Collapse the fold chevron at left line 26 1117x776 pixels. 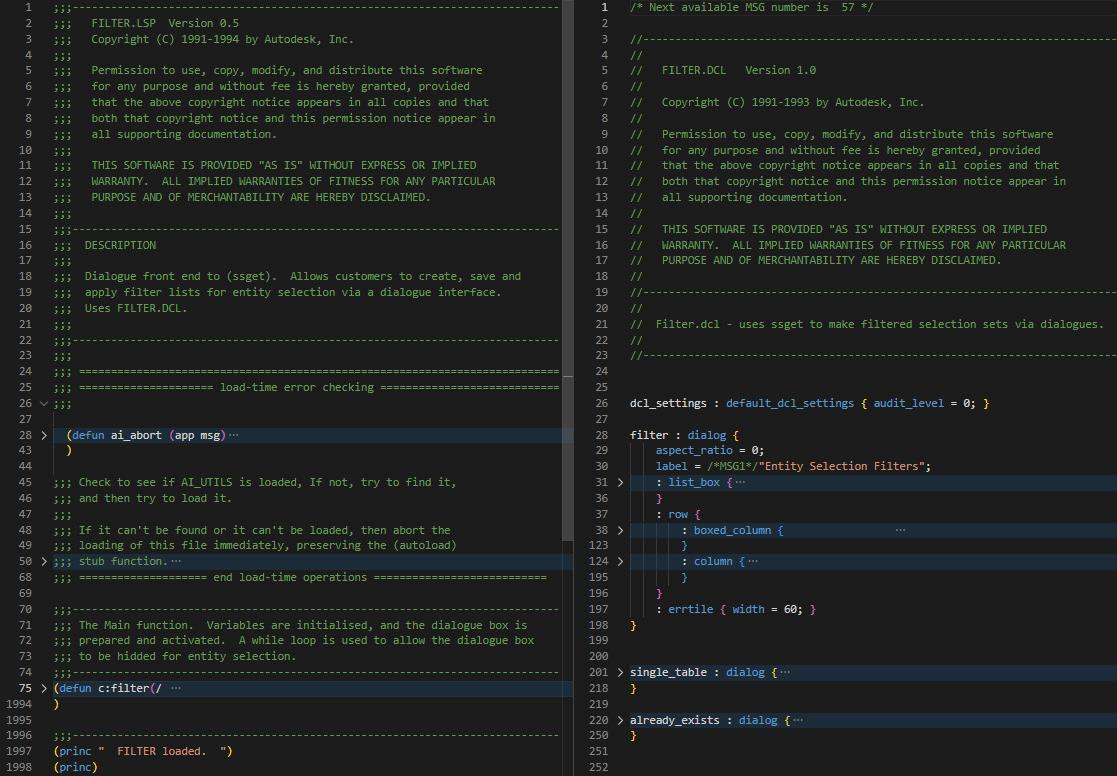point(44,403)
